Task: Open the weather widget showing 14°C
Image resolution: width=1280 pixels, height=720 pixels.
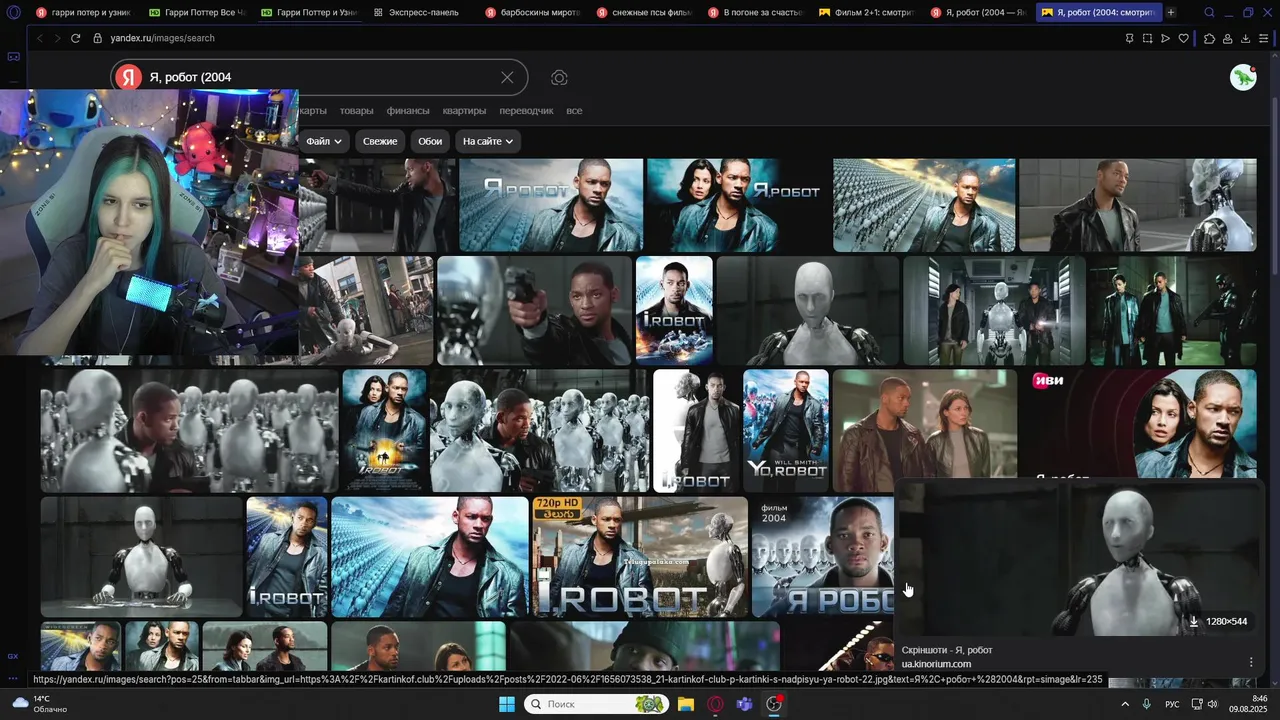Action: (x=39, y=704)
